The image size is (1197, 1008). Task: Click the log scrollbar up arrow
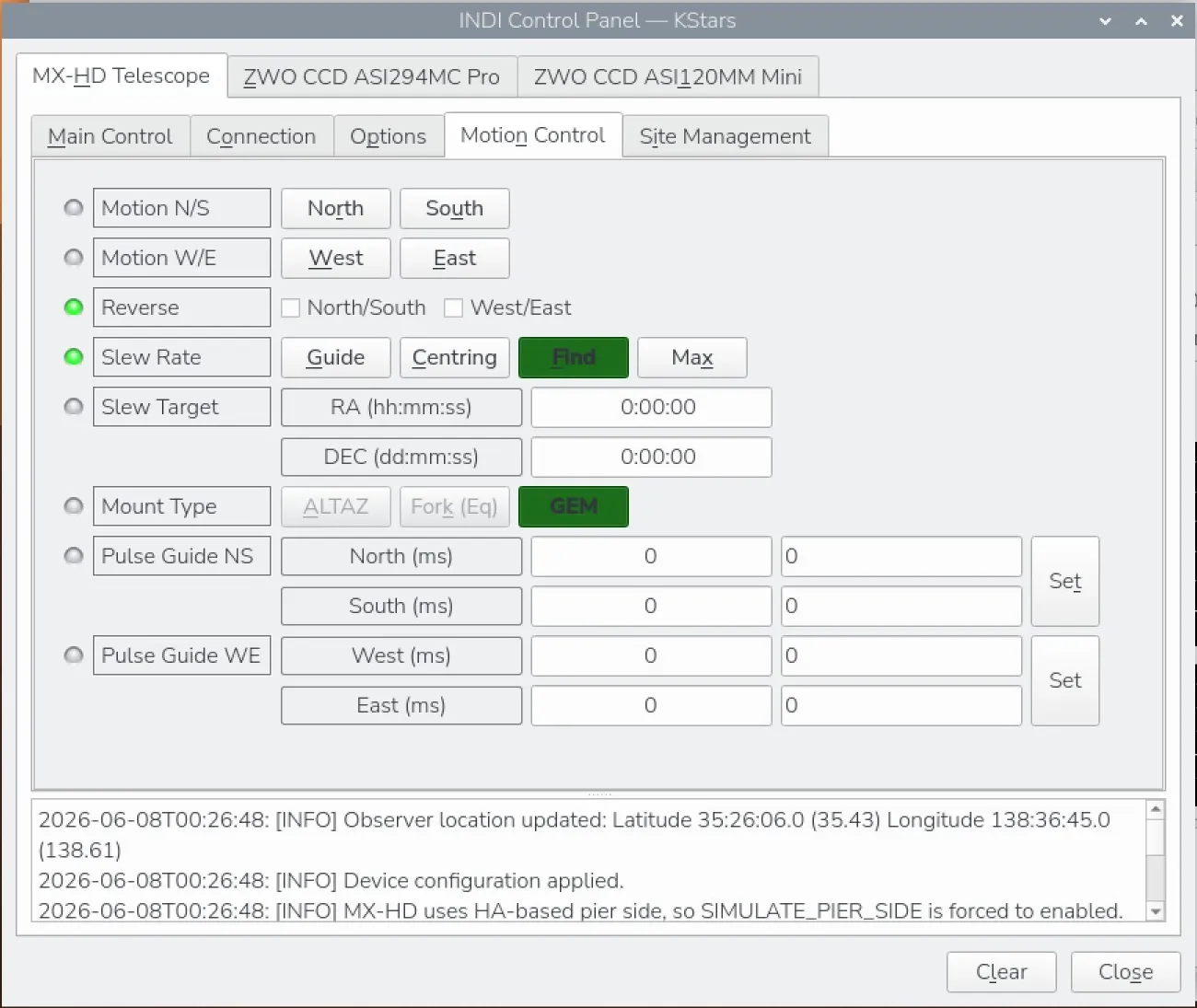pyautogui.click(x=1156, y=809)
